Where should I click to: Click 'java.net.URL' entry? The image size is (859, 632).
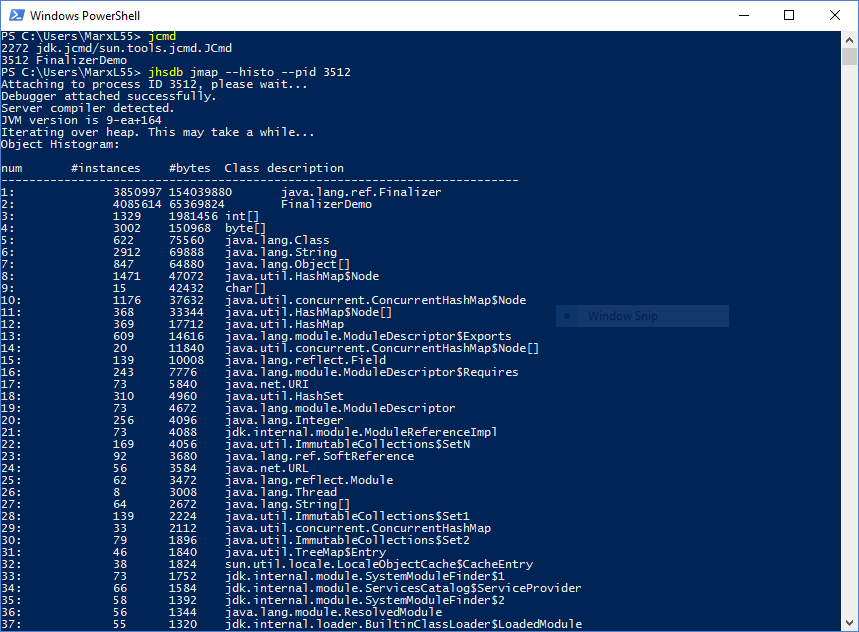click(267, 468)
